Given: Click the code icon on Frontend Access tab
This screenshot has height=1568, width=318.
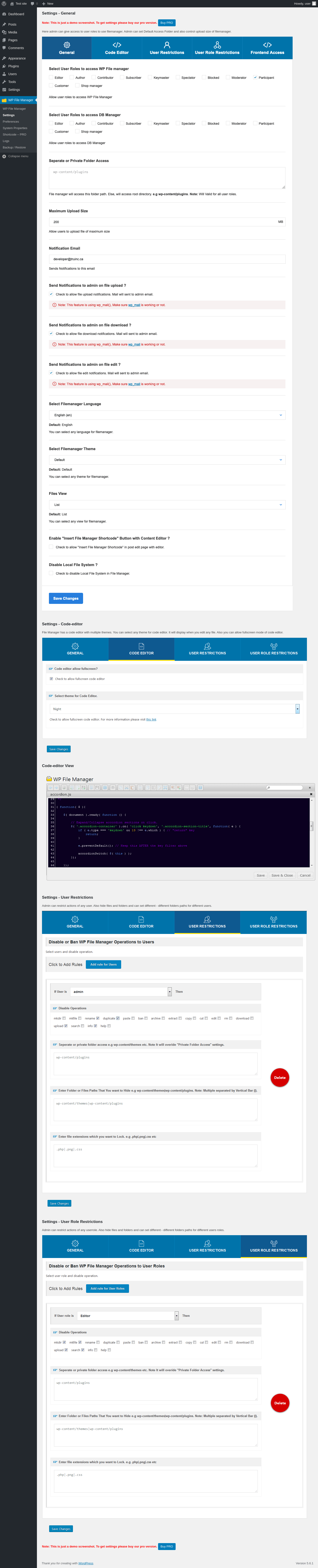Looking at the screenshot, I should pyautogui.click(x=267, y=45).
